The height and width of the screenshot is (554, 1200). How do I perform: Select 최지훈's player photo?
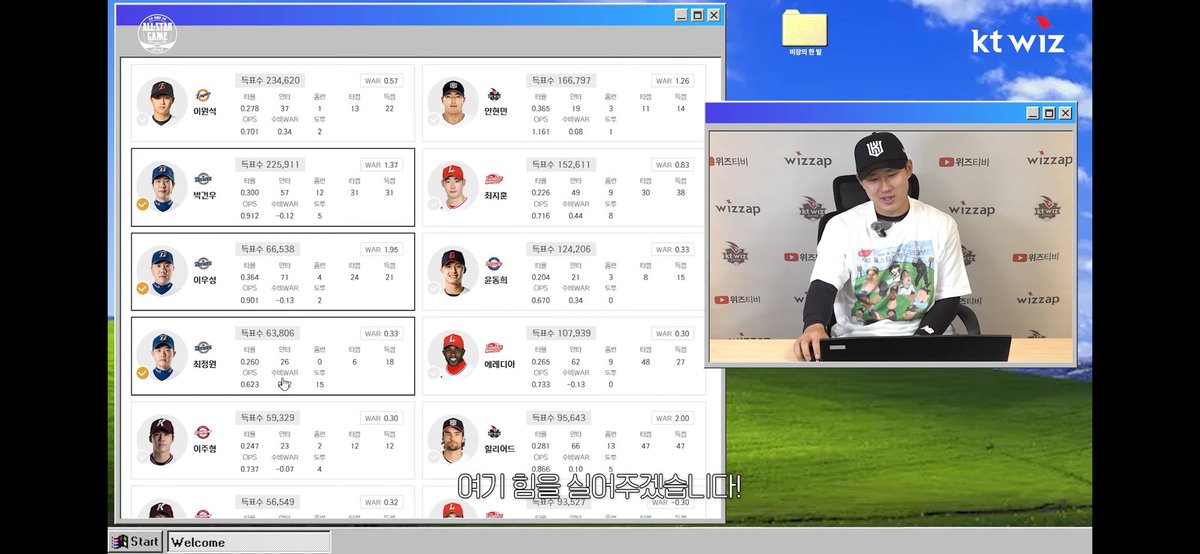coord(453,186)
